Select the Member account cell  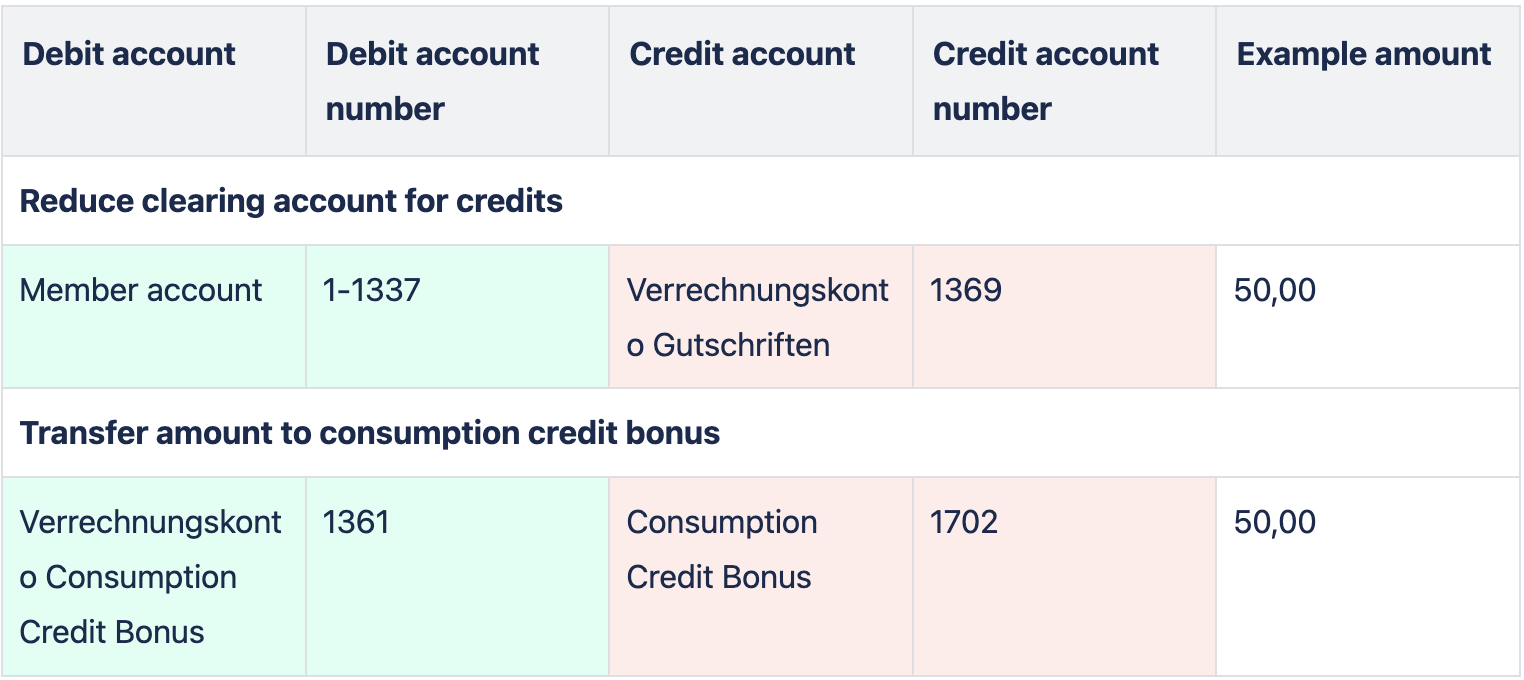(x=154, y=317)
